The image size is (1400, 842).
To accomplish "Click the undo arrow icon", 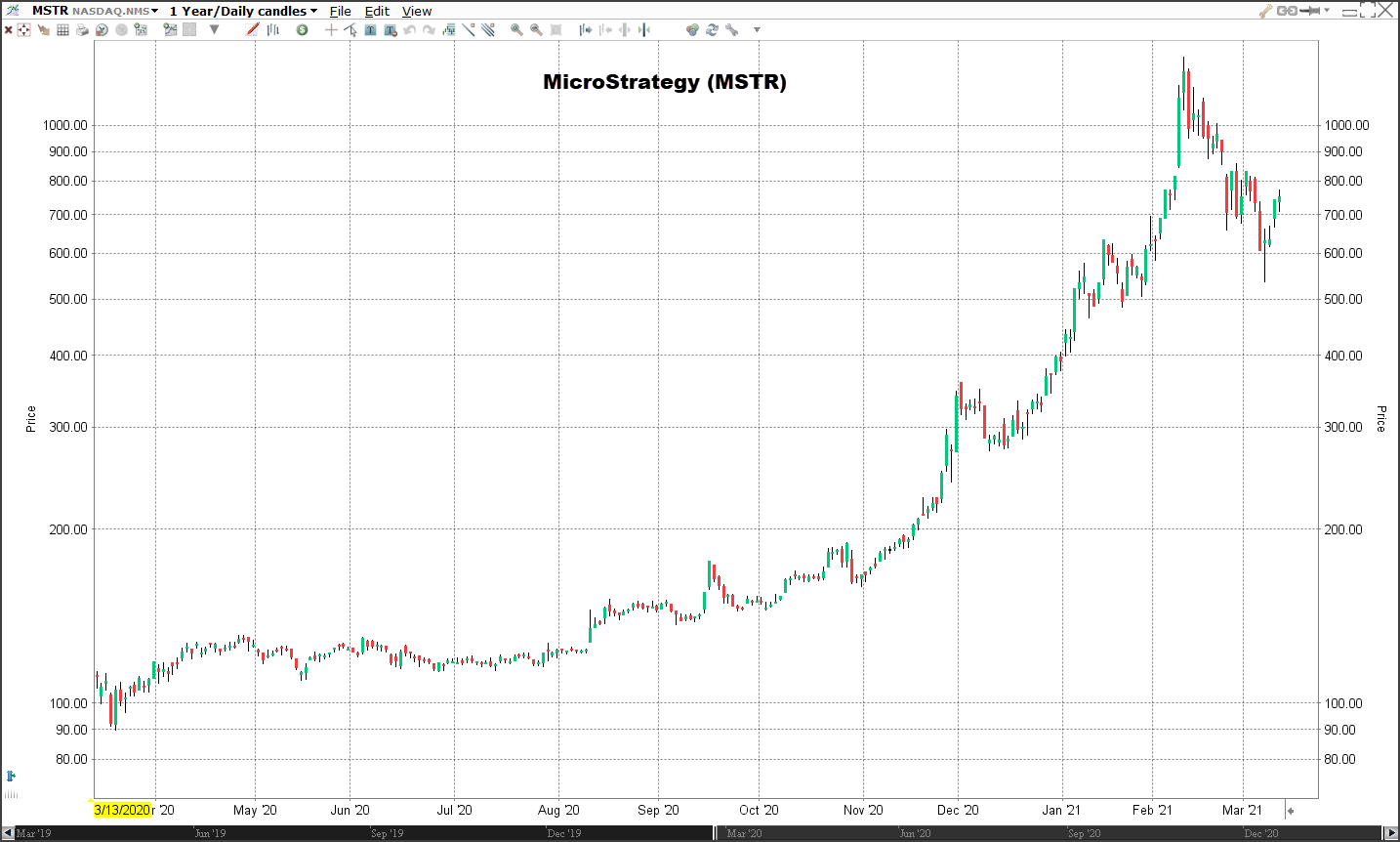I will (409, 29).
